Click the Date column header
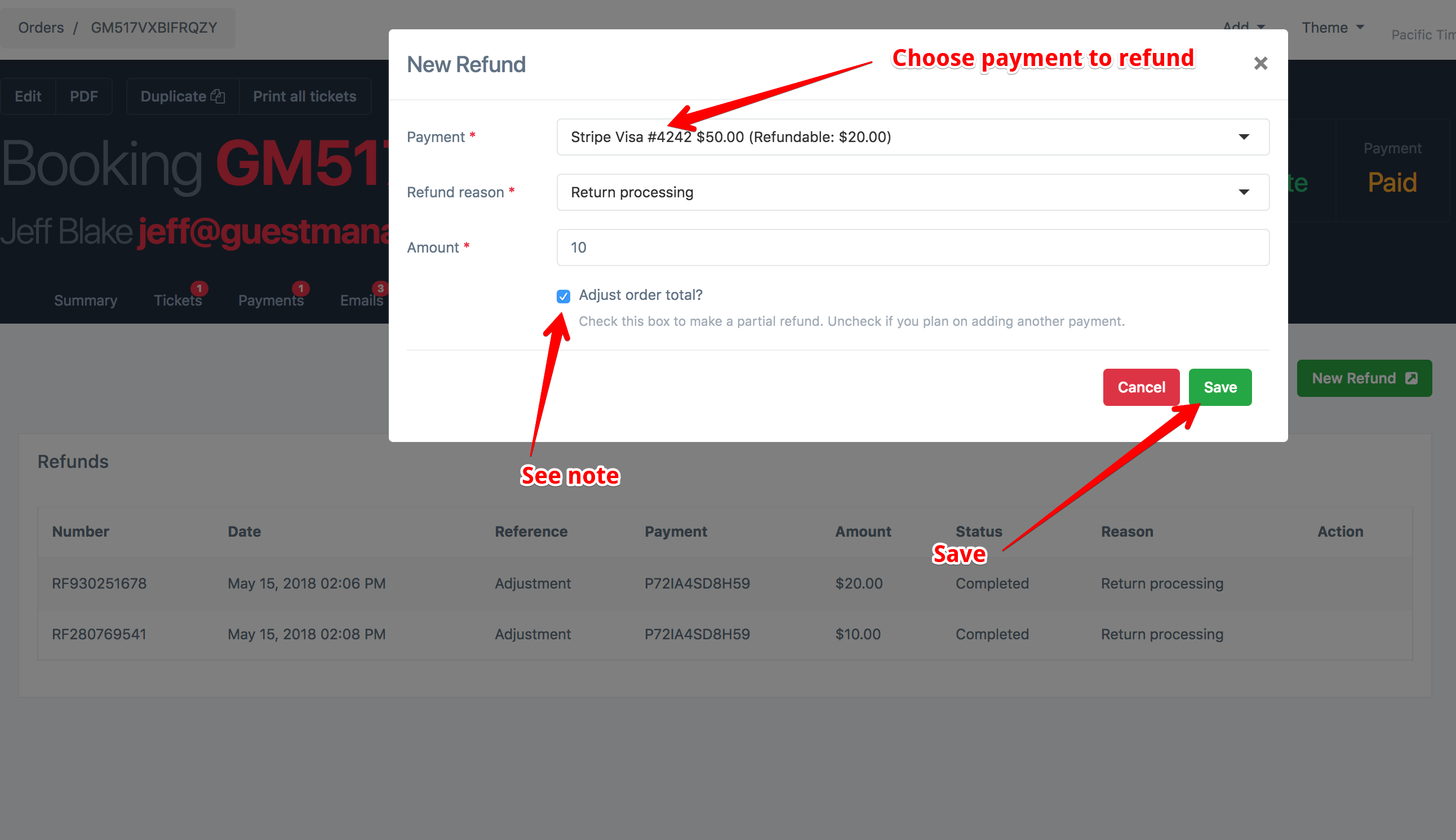1456x840 pixels. 245,532
